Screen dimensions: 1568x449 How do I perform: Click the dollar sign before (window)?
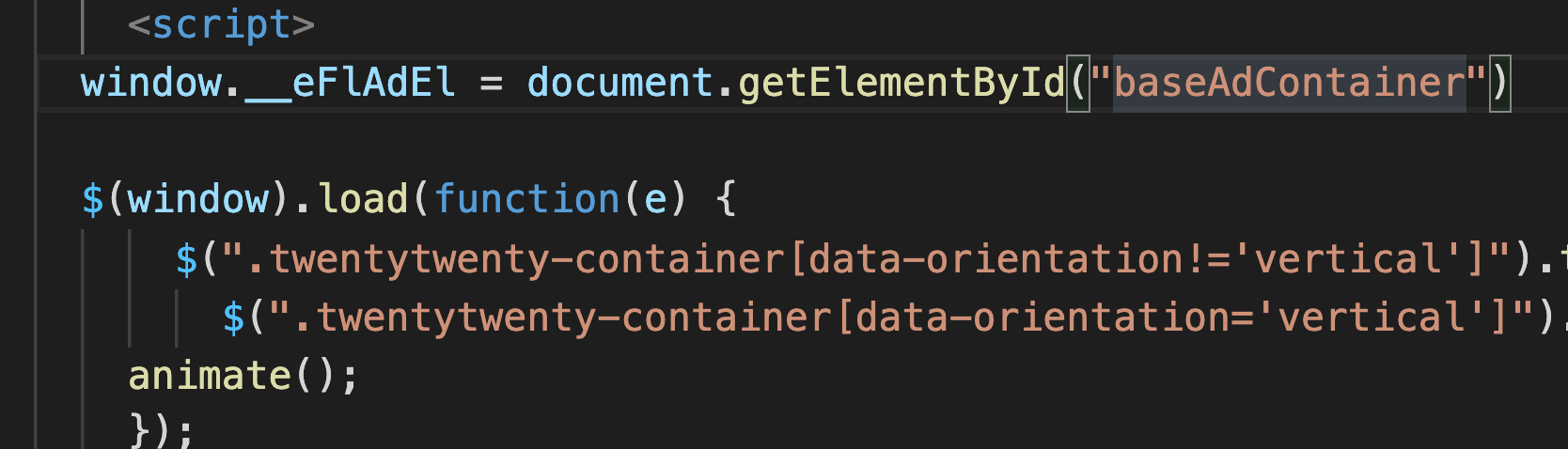point(92,199)
